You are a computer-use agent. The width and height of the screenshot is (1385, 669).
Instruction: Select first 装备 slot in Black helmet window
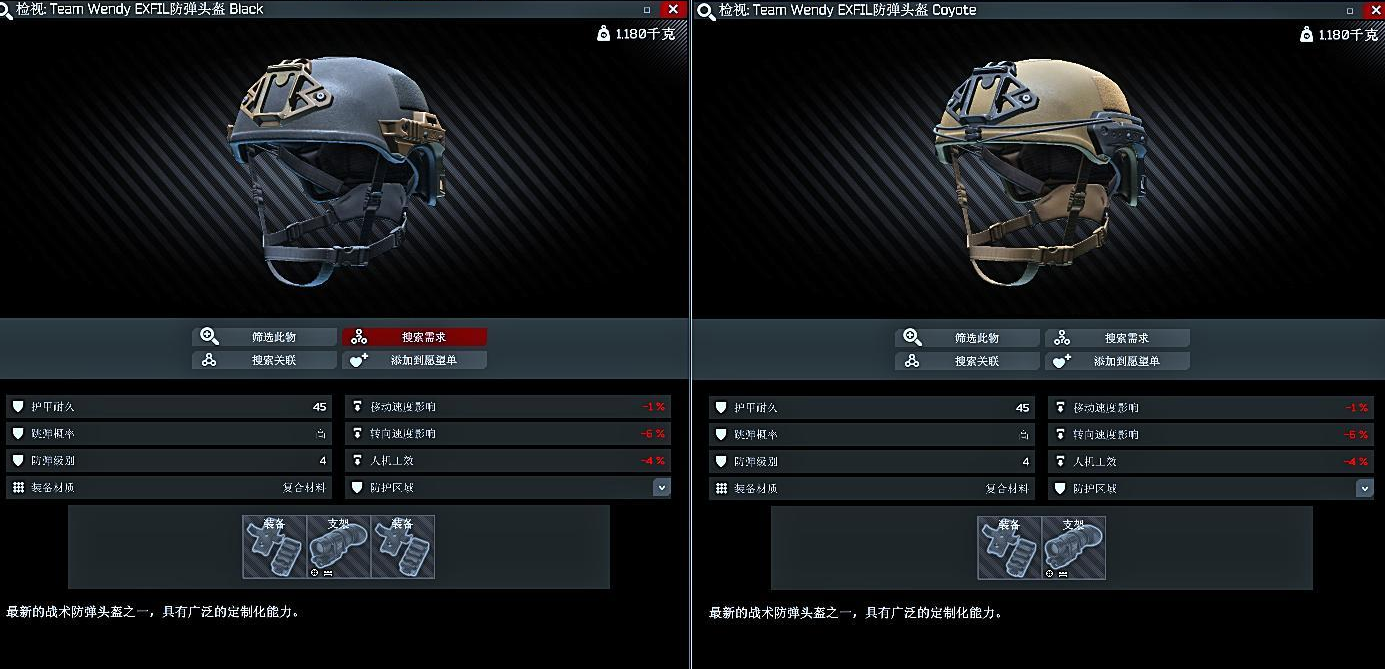(x=274, y=546)
